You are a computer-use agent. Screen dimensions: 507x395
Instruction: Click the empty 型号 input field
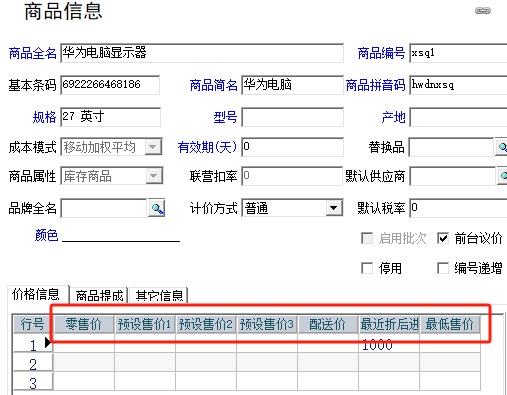tap(293, 117)
